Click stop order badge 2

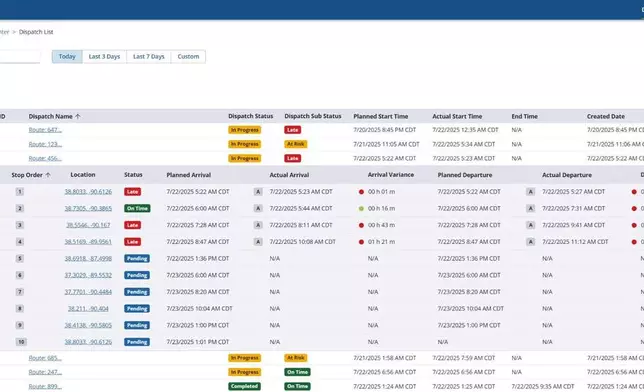tap(20, 208)
